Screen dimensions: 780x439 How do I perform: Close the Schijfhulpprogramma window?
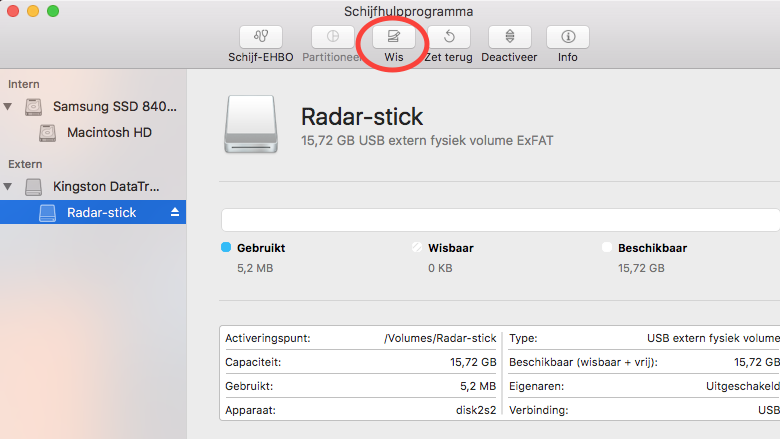(13, 11)
